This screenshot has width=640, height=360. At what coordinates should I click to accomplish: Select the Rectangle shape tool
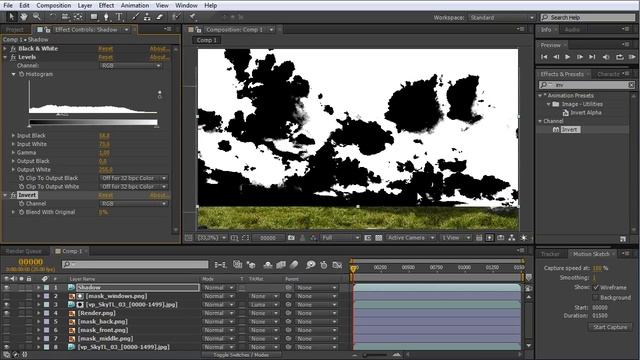94,17
